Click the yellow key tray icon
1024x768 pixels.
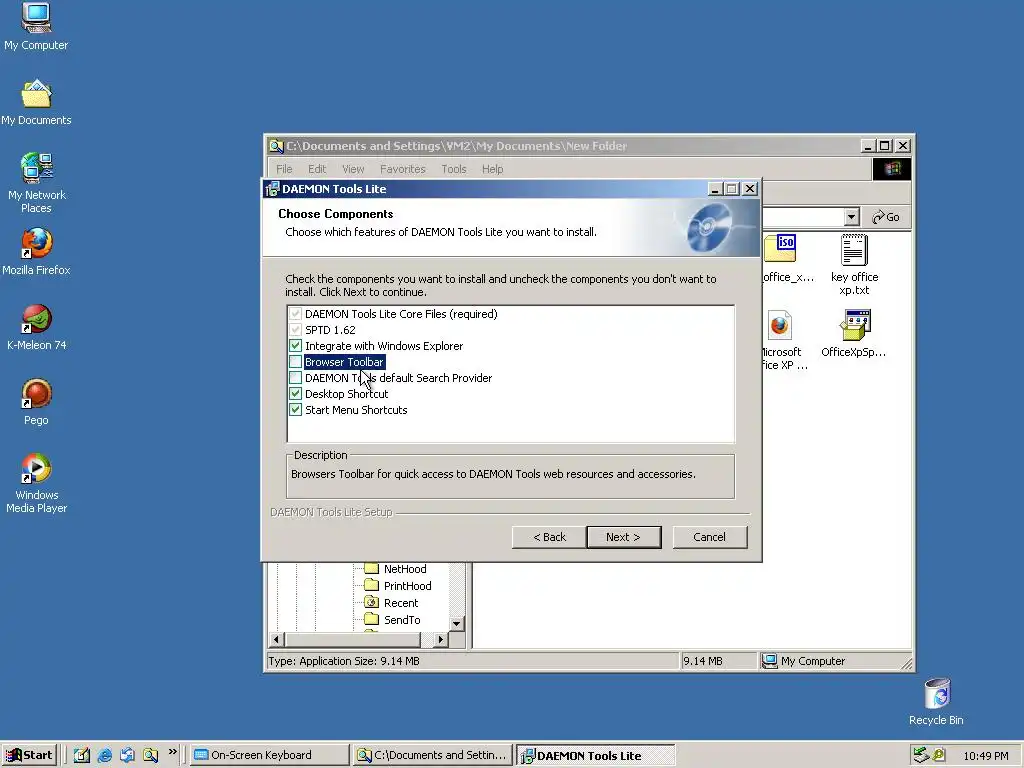point(939,755)
